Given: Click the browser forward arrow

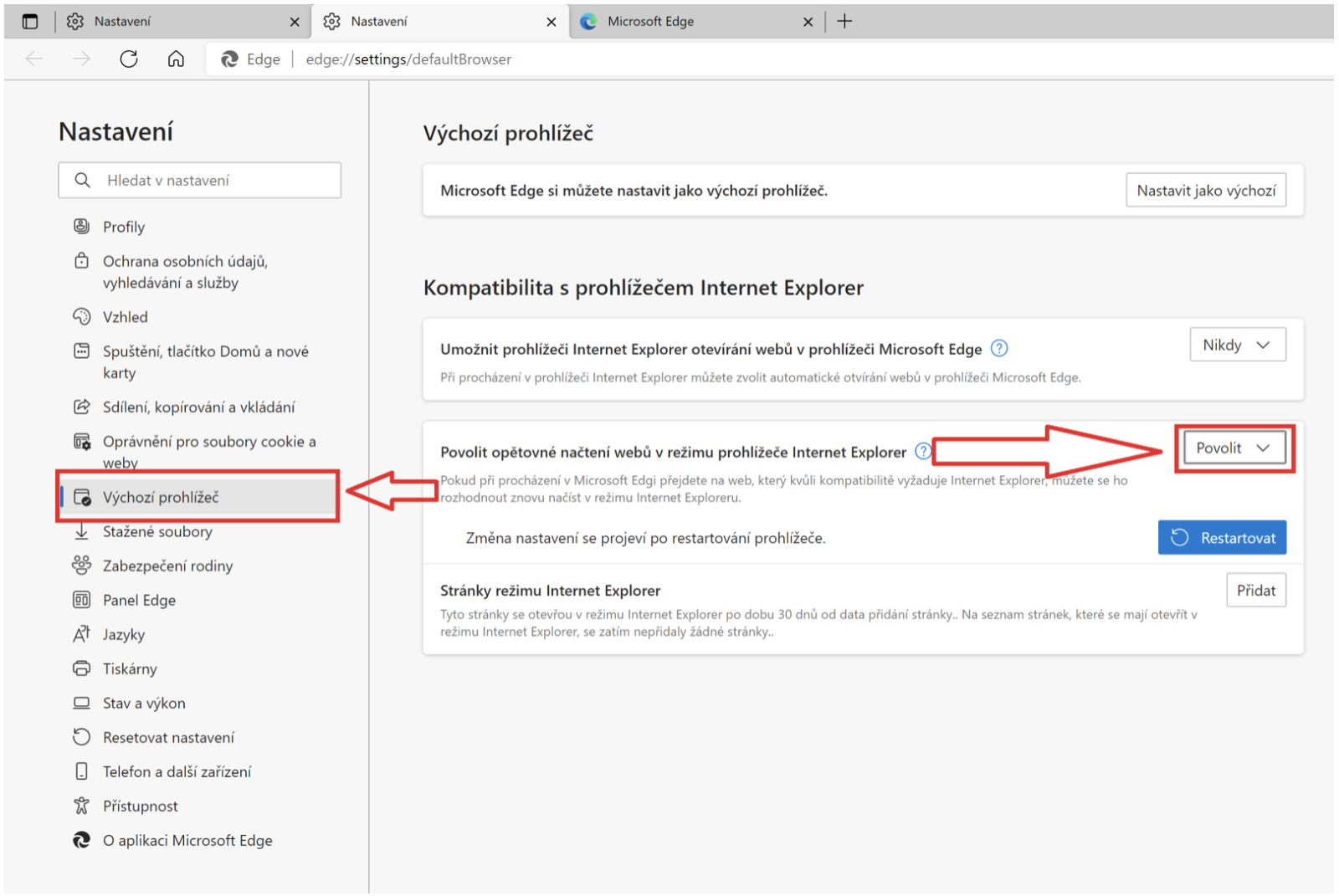Looking at the screenshot, I should [81, 59].
